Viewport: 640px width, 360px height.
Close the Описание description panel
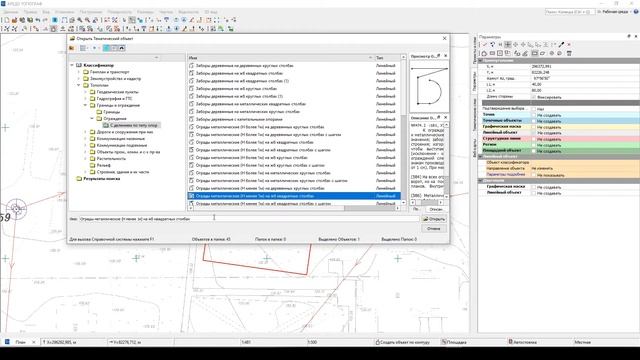[445, 118]
